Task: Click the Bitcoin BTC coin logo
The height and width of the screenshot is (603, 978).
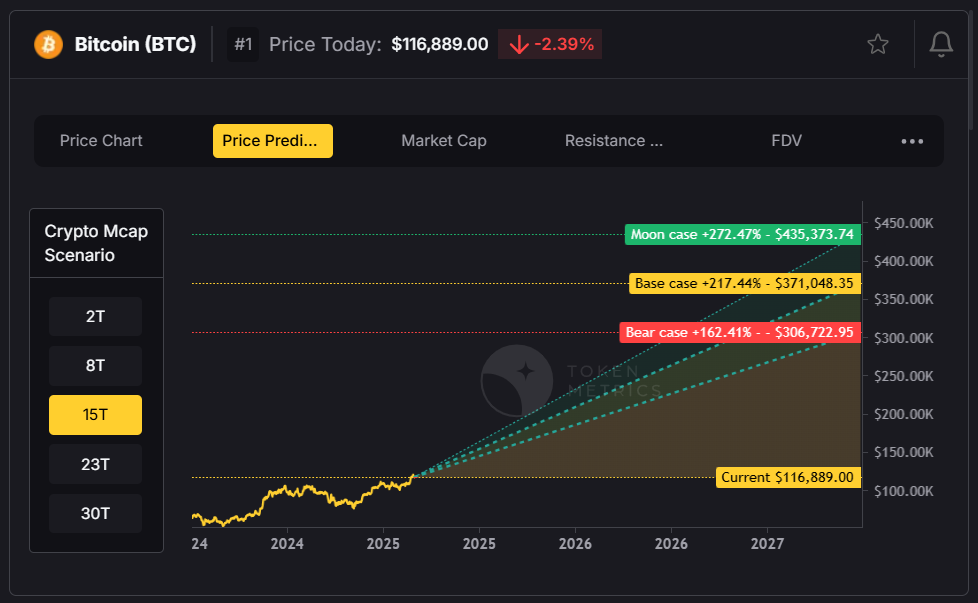Action: click(x=47, y=44)
